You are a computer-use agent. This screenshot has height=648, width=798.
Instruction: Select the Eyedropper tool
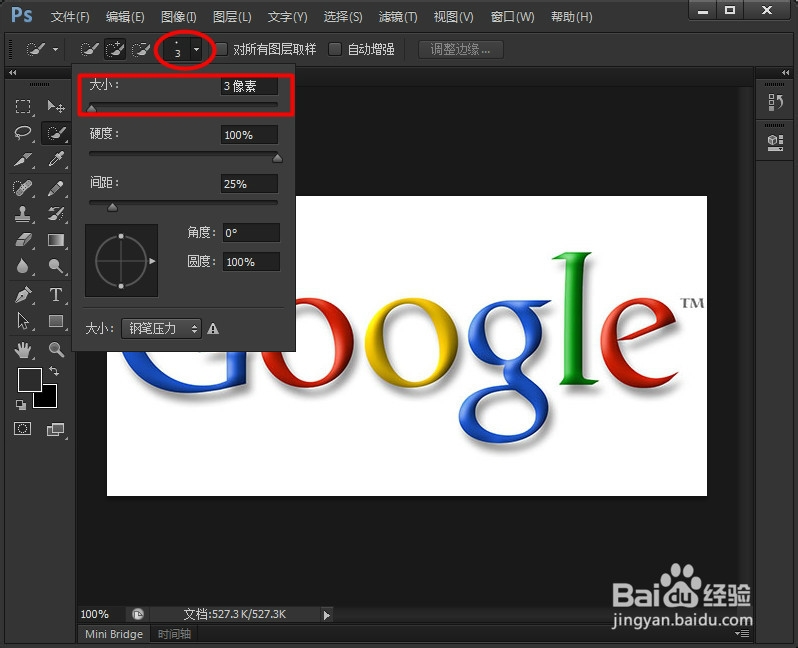[x=55, y=160]
